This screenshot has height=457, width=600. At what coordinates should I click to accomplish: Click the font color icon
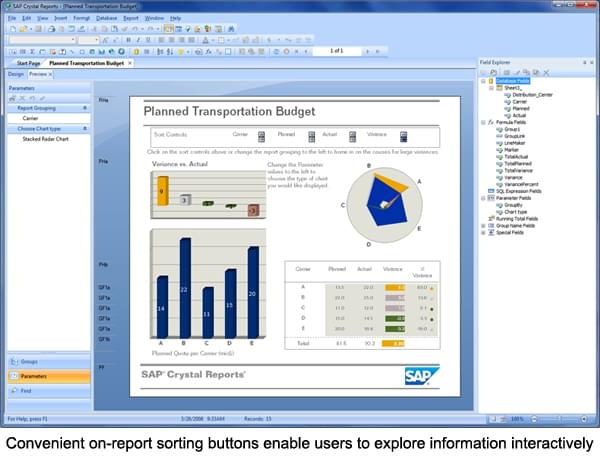pyautogui.click(x=206, y=40)
